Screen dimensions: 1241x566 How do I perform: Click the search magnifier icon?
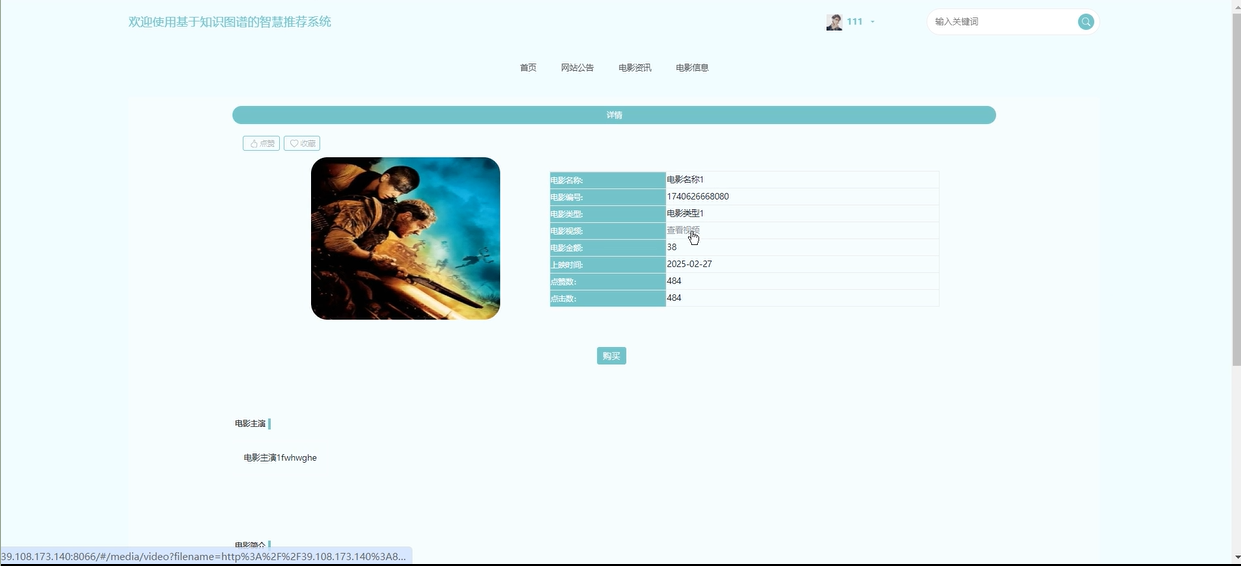click(1086, 22)
